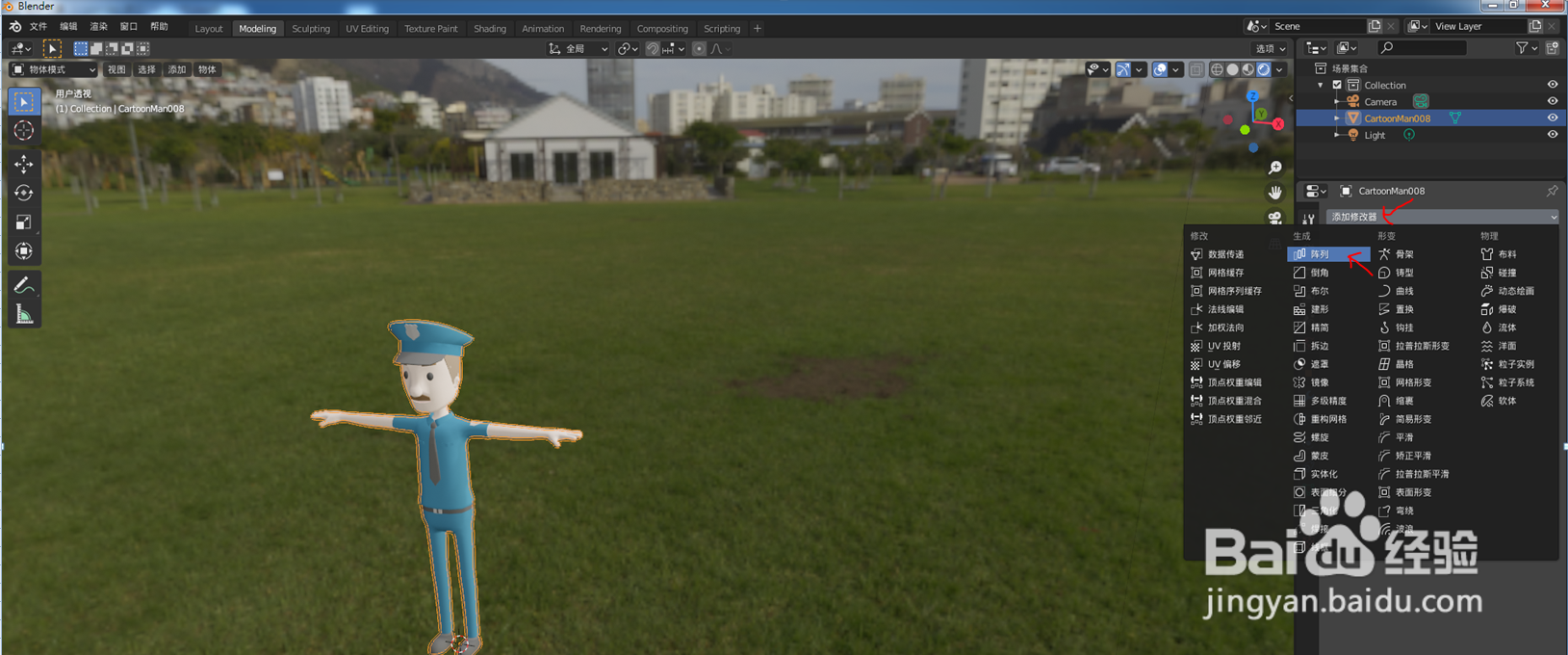Expand Light in outliner
1568x655 pixels.
(1337, 135)
